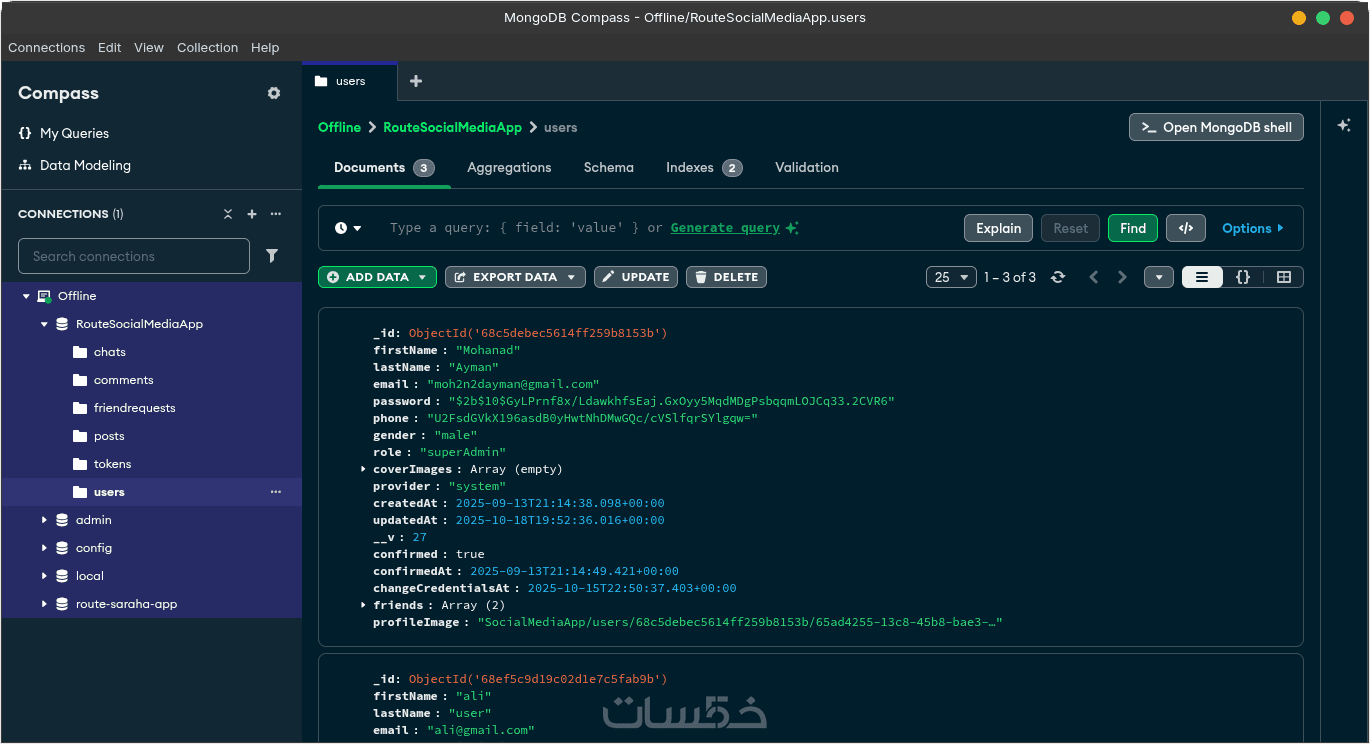Open Compass settings gear
1370x744 pixels.
pyautogui.click(x=274, y=93)
